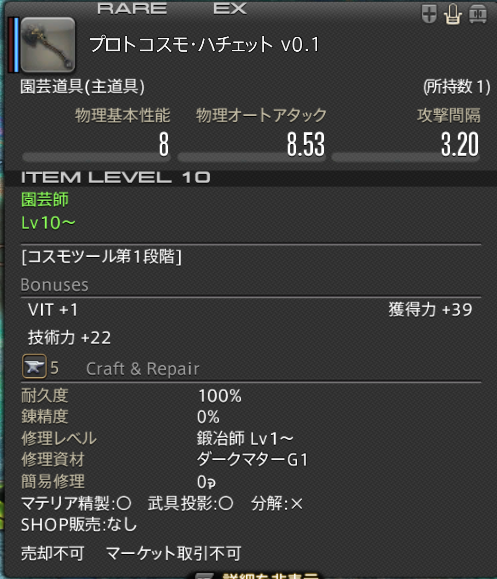Click the 園芸師 class requirement label
This screenshot has height=579, width=497.
pyautogui.click(x=45, y=199)
